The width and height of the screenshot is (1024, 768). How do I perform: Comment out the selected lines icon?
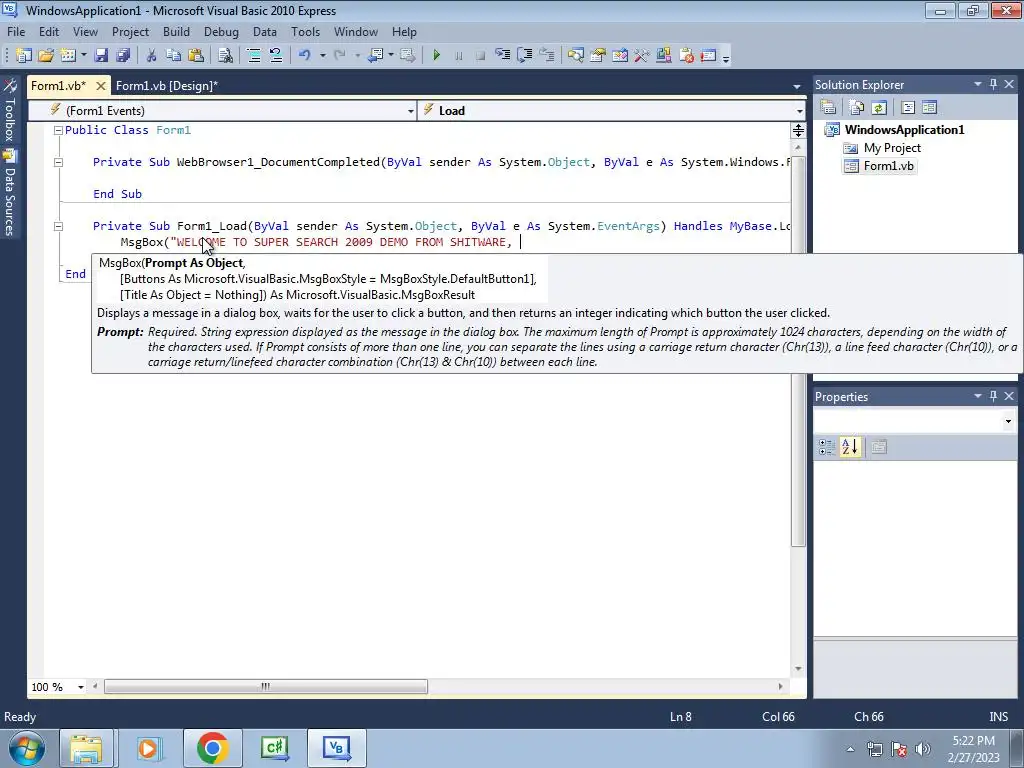[x=254, y=56]
